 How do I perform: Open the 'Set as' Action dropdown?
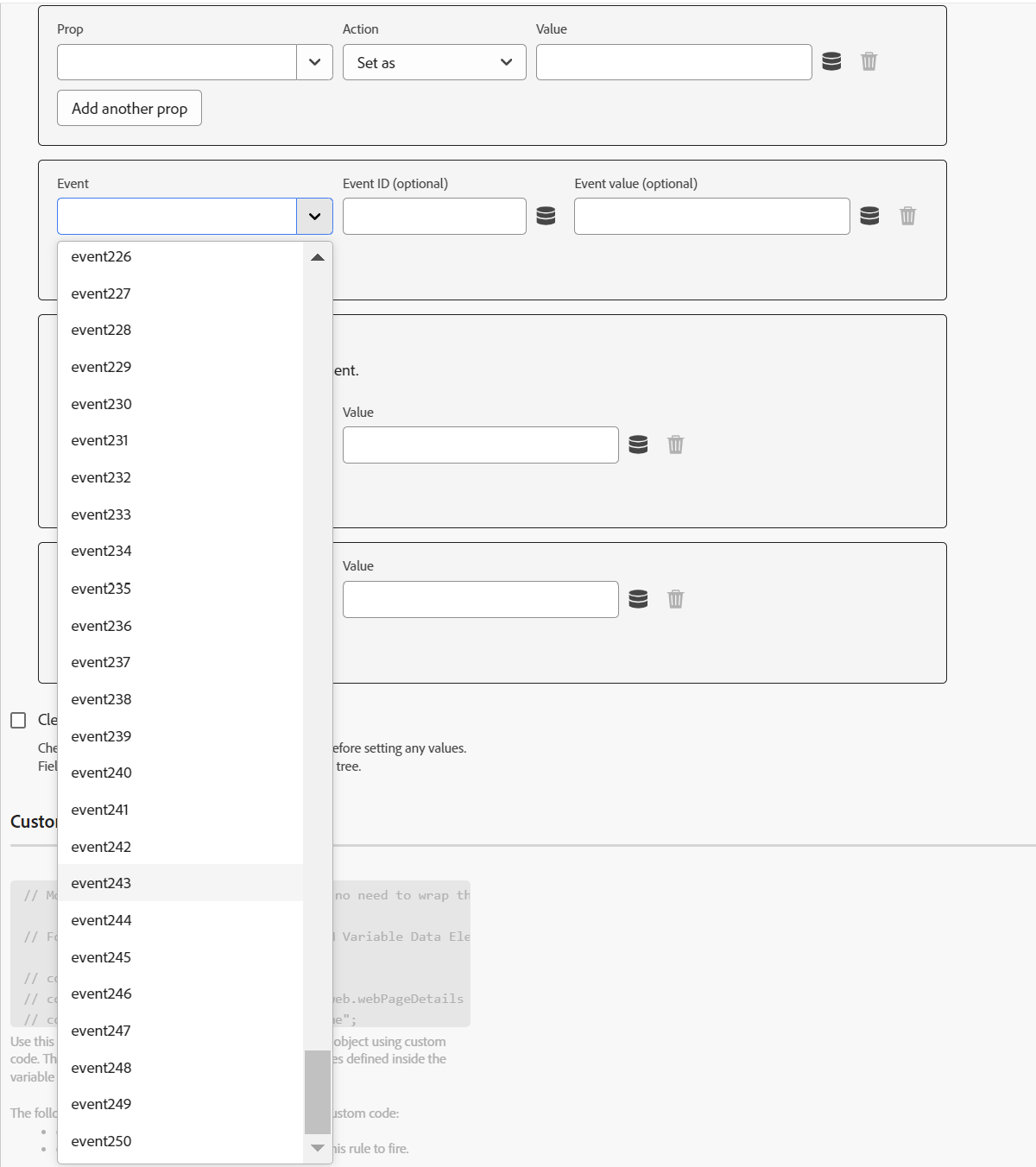pyautogui.click(x=433, y=62)
